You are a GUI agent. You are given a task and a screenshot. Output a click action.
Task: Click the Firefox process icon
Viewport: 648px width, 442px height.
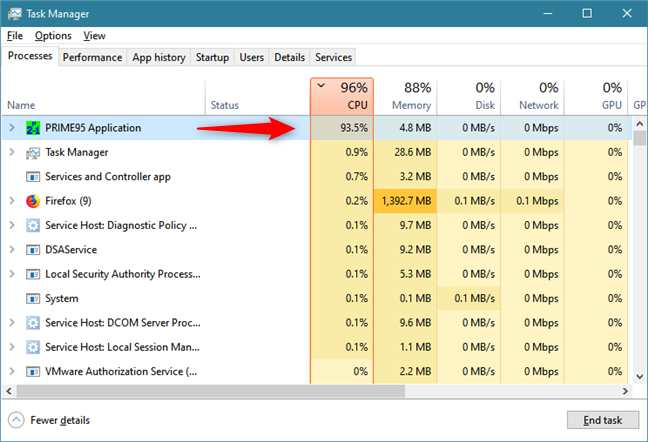point(33,201)
